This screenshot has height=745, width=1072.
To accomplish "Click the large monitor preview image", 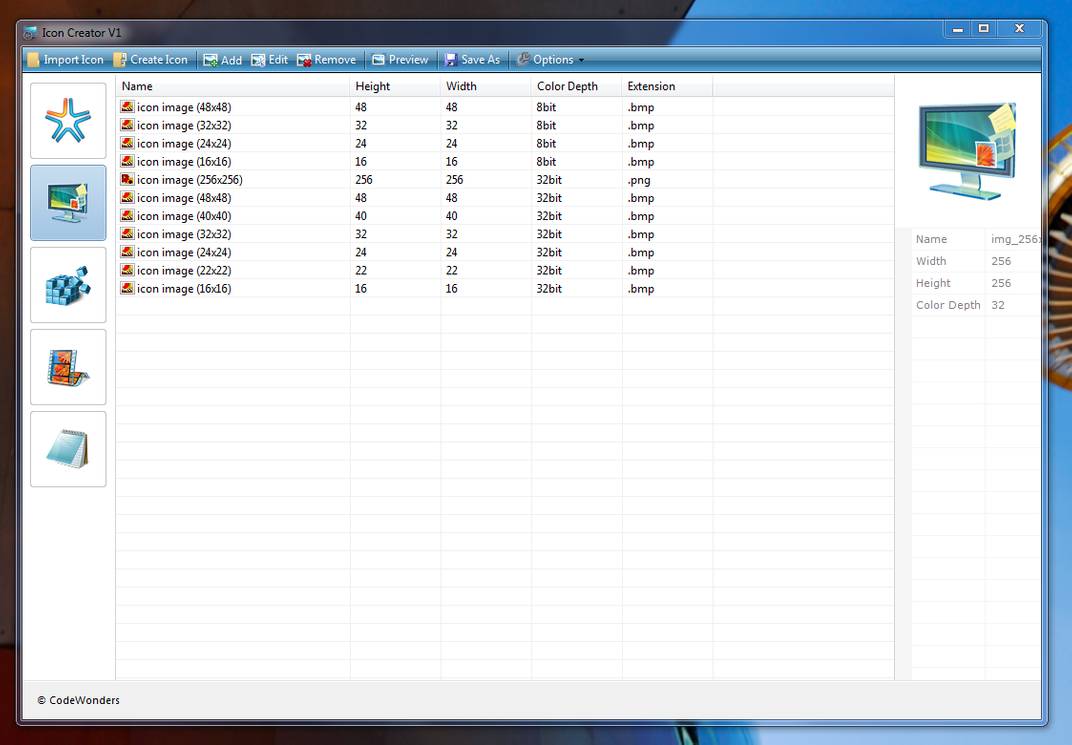I will 965,150.
